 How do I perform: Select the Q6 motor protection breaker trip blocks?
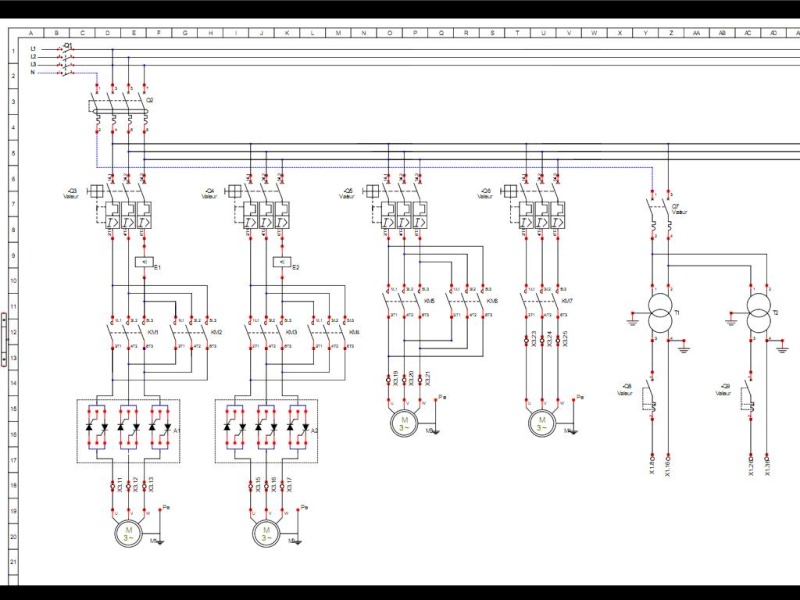(x=542, y=216)
